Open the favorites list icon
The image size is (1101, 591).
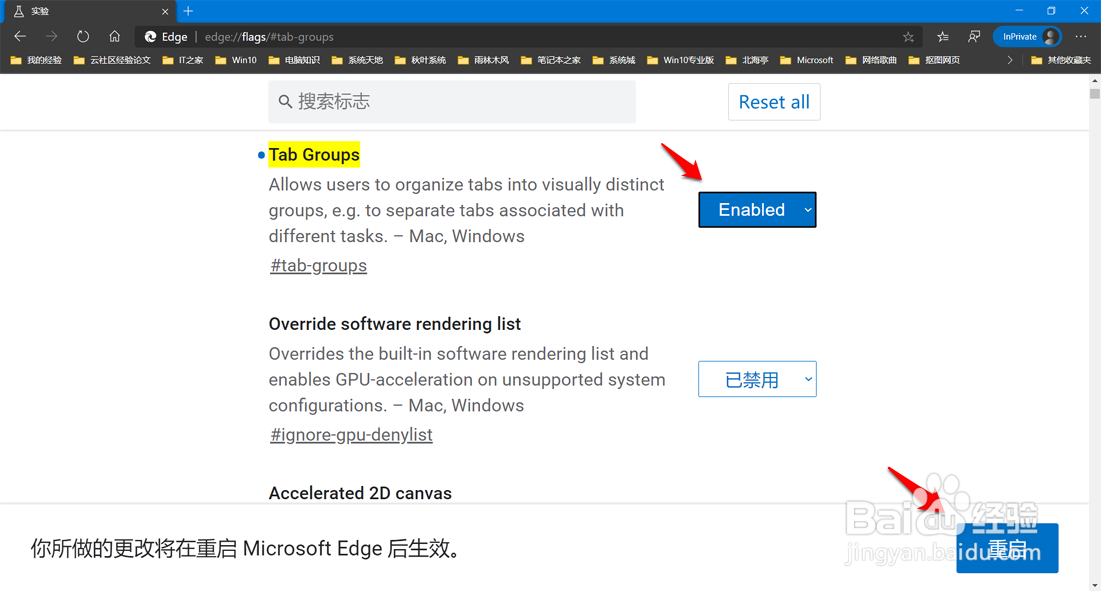click(943, 36)
